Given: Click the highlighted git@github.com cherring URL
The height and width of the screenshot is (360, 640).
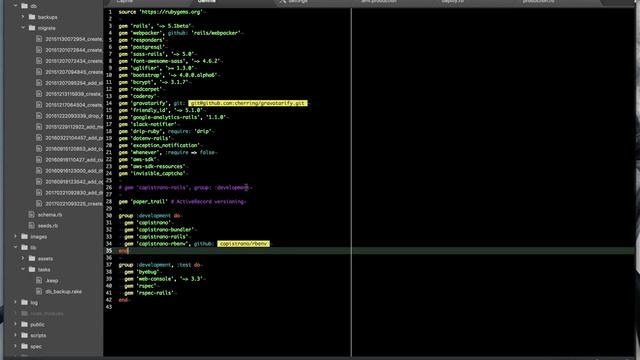Looking at the screenshot, I should point(248,103).
